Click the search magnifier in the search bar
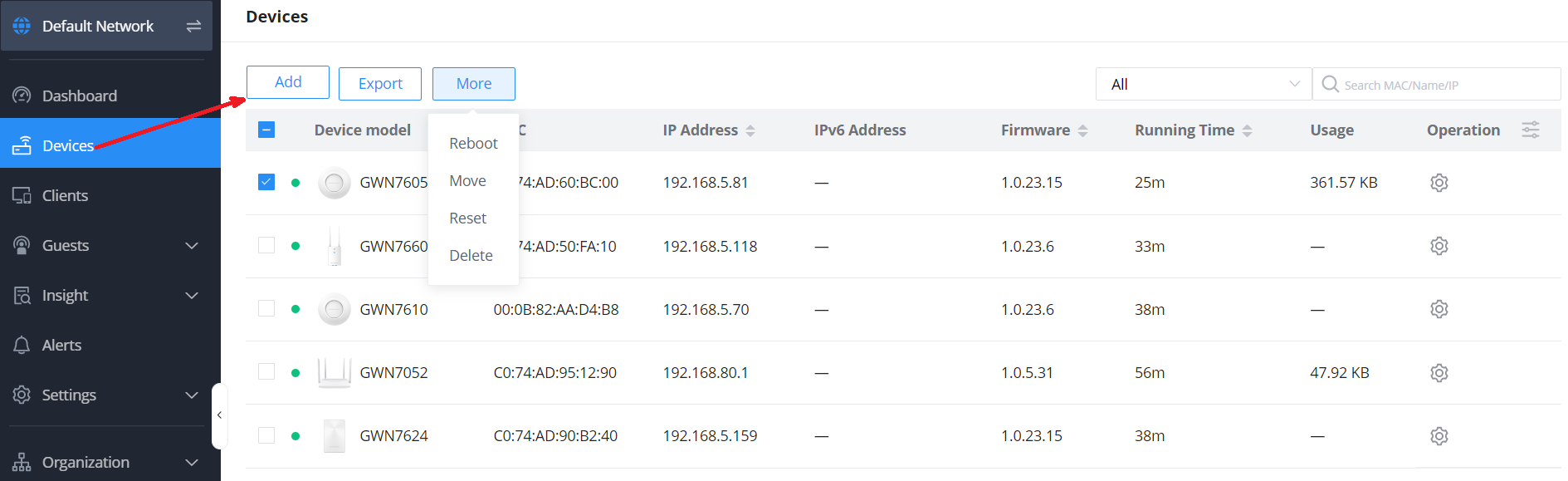The image size is (1568, 481). 1330,84
